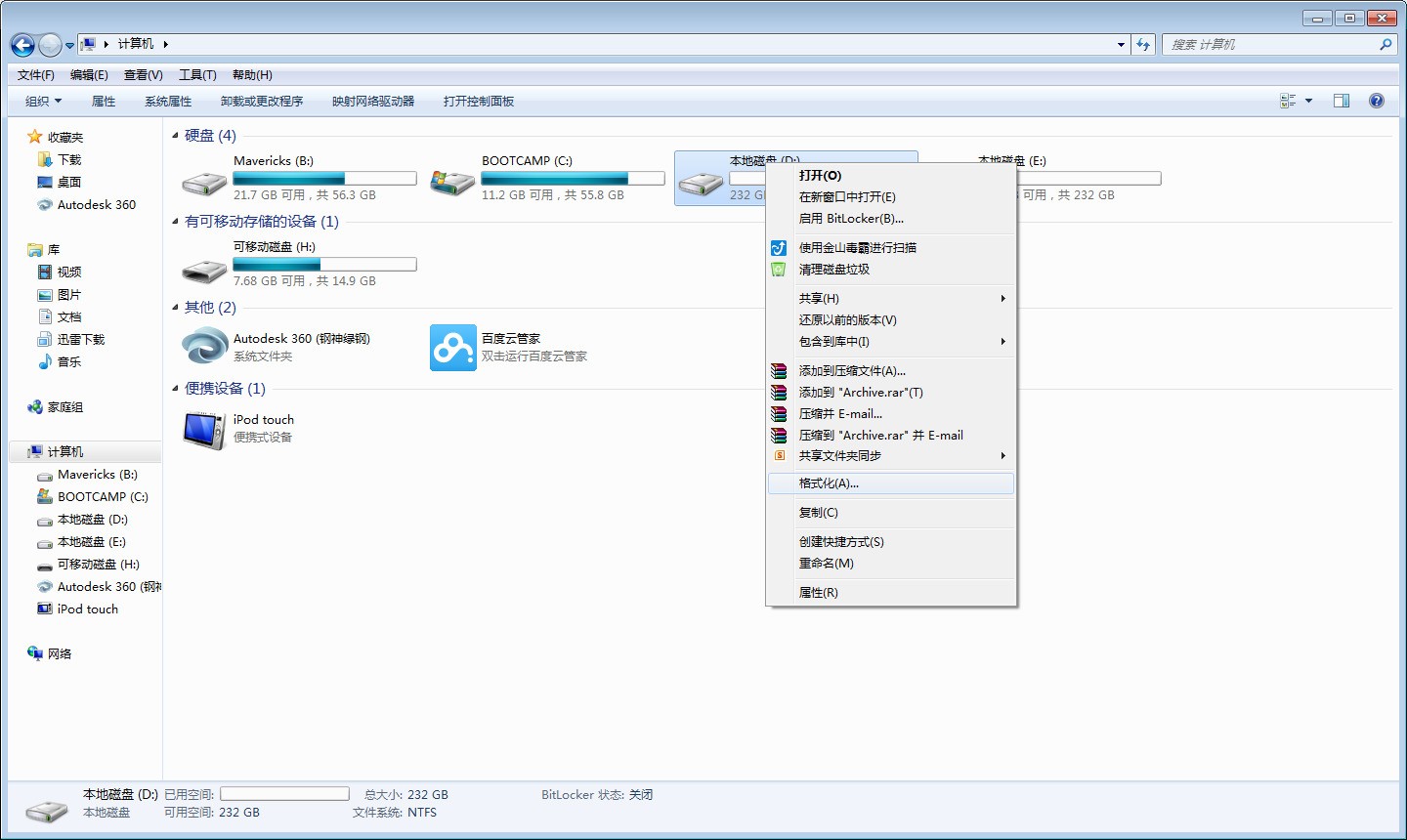This screenshot has width=1407, height=840.
Task: Open 网络 from the sidebar
Action: pos(61,653)
